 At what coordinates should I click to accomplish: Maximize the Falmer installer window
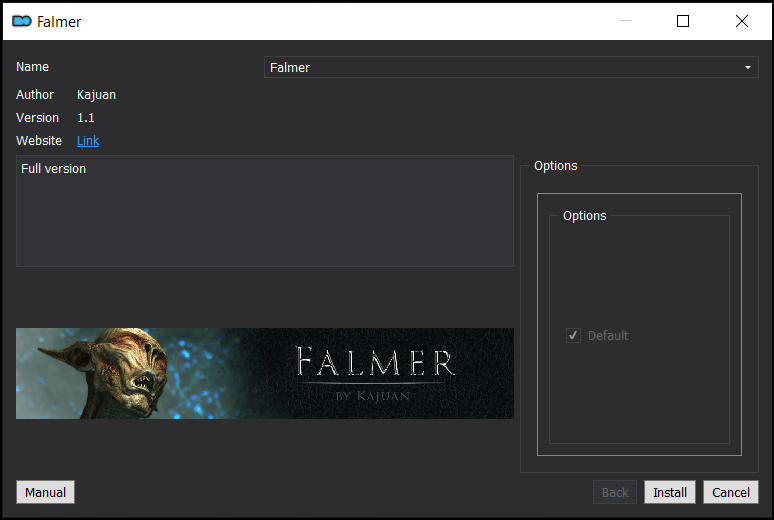(683, 21)
